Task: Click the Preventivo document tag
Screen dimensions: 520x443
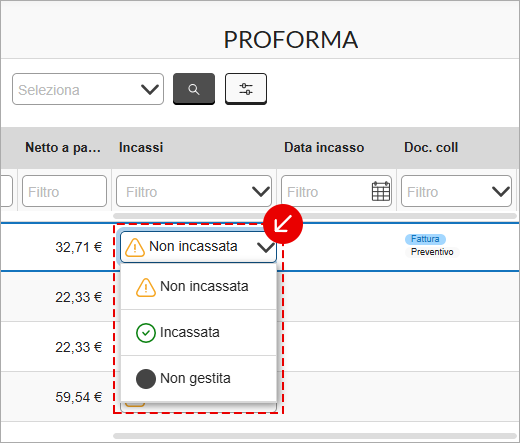Action: click(432, 252)
